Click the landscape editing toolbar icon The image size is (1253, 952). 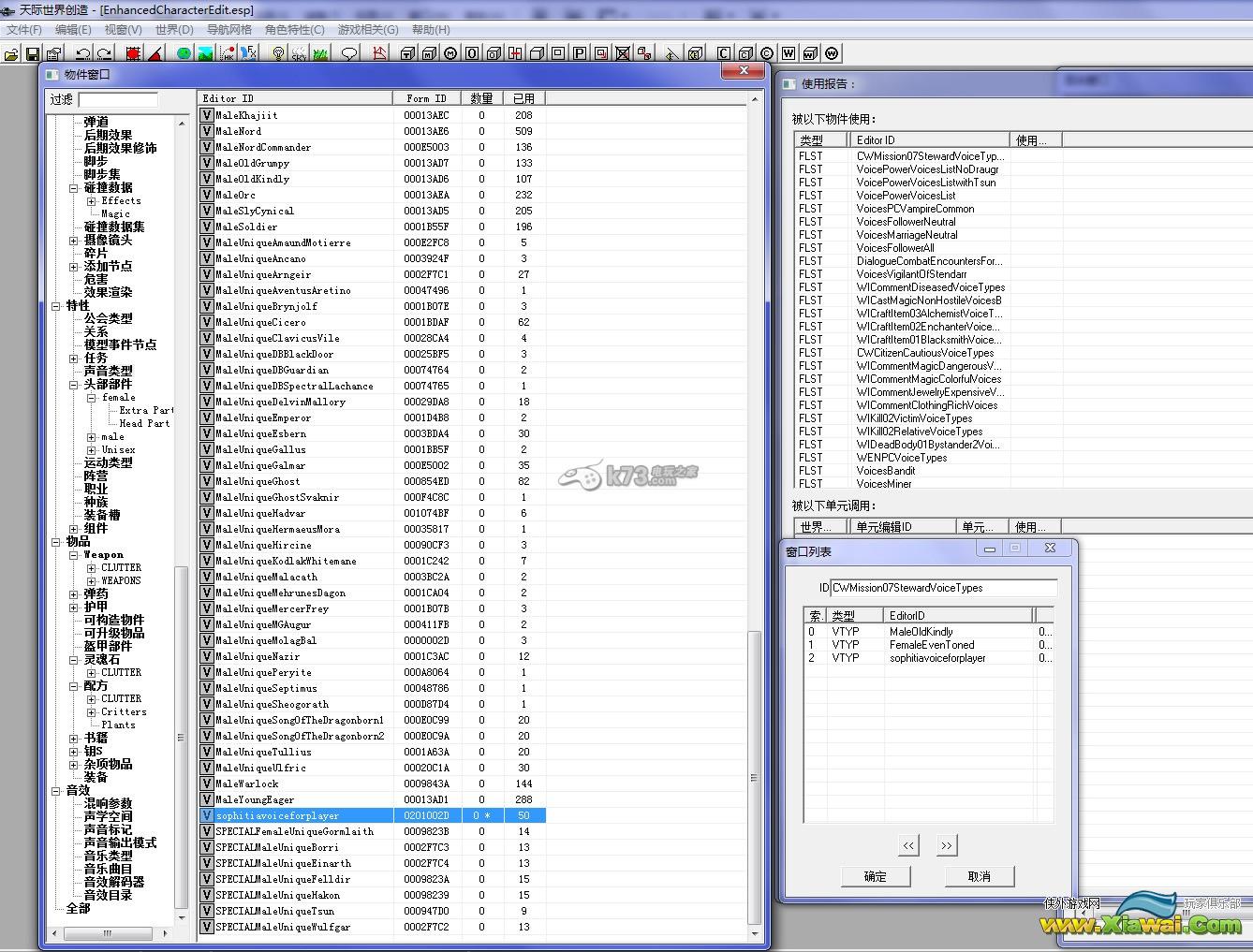[x=205, y=53]
